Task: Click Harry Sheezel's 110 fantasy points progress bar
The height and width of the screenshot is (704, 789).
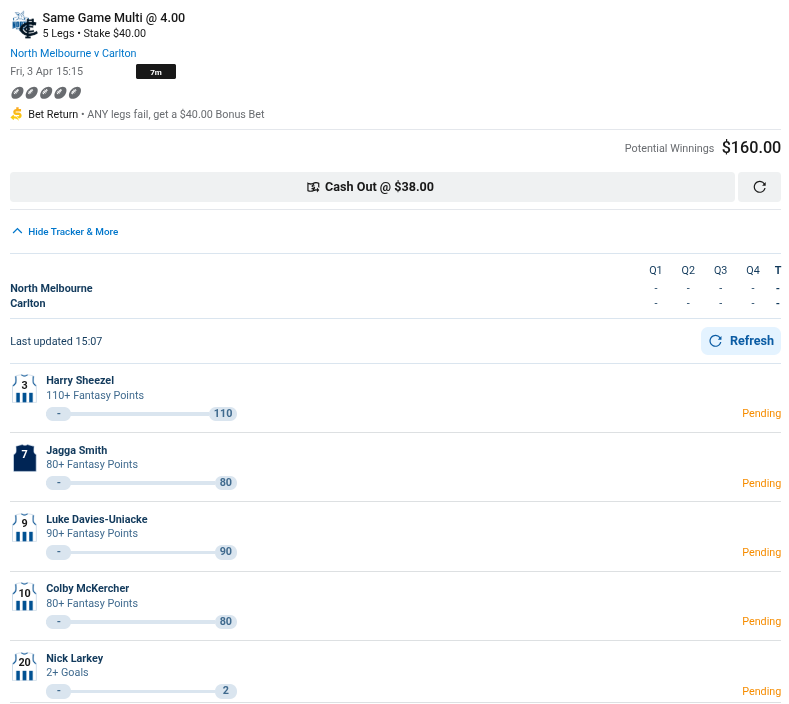Action: (141, 414)
